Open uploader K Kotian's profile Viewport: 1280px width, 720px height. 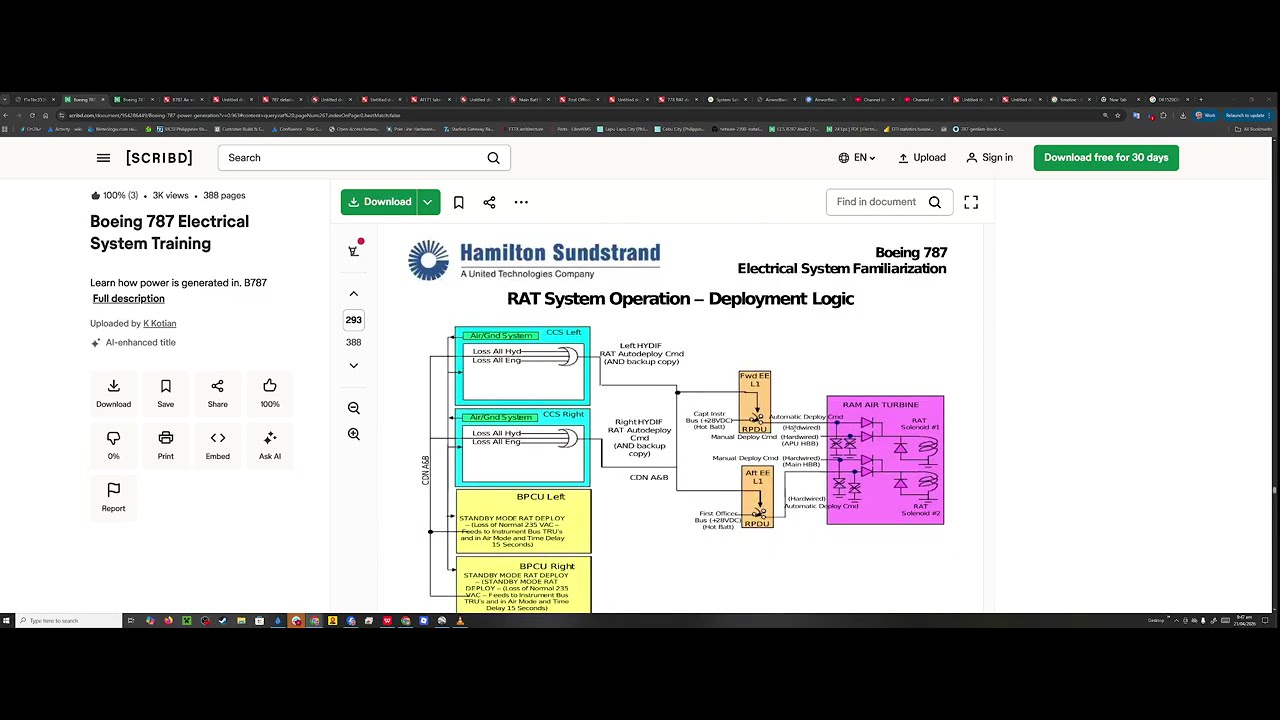(x=159, y=324)
